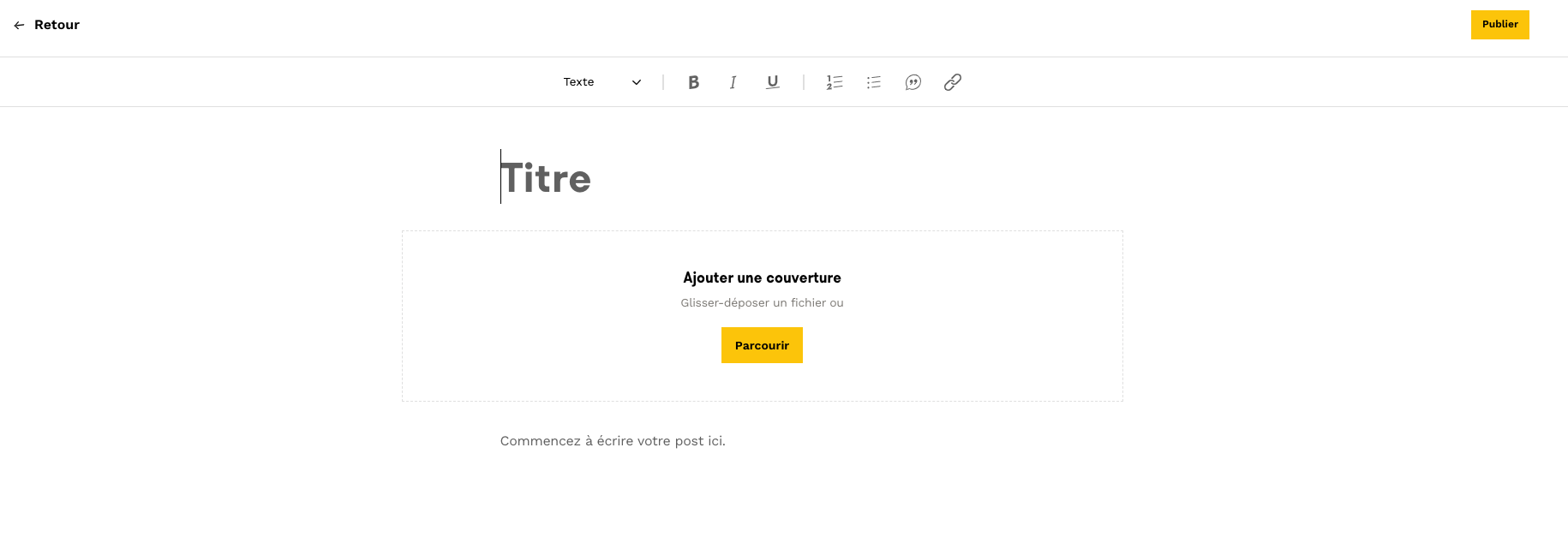Toggle italic formatting
The image size is (1568, 549).
733,82
